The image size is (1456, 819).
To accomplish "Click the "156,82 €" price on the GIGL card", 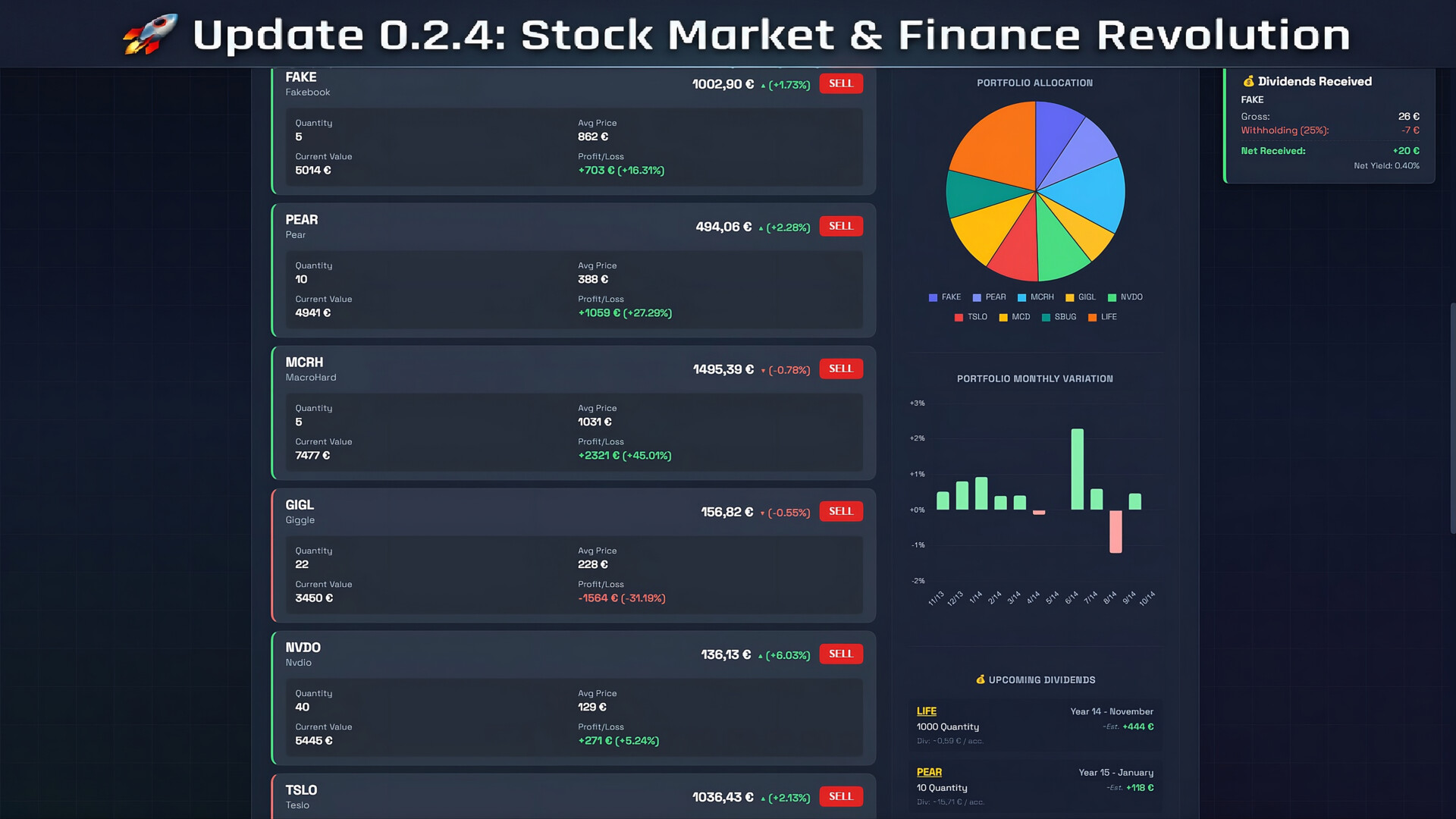I will point(727,512).
